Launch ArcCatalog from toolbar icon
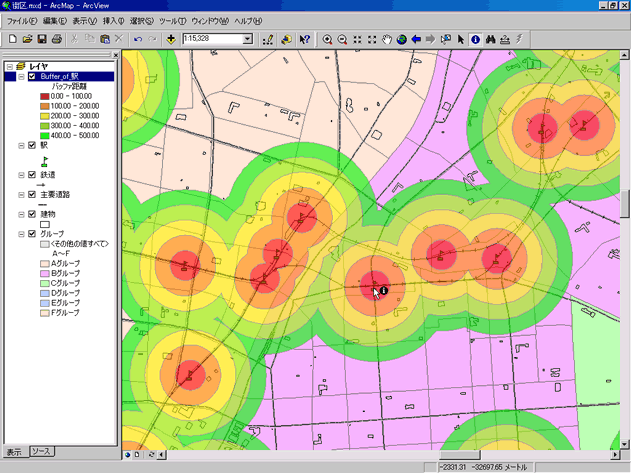631x473 pixels. point(286,39)
